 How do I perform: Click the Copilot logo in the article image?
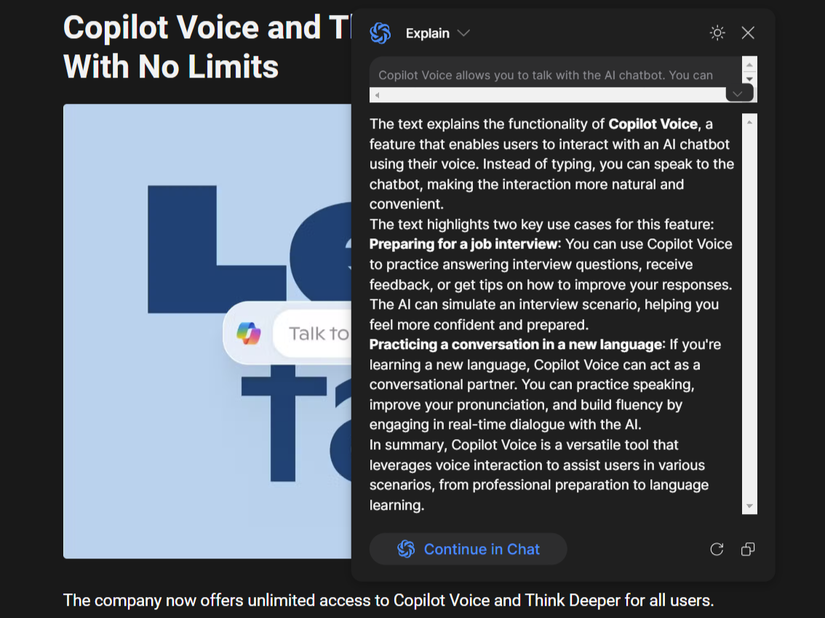[248, 333]
